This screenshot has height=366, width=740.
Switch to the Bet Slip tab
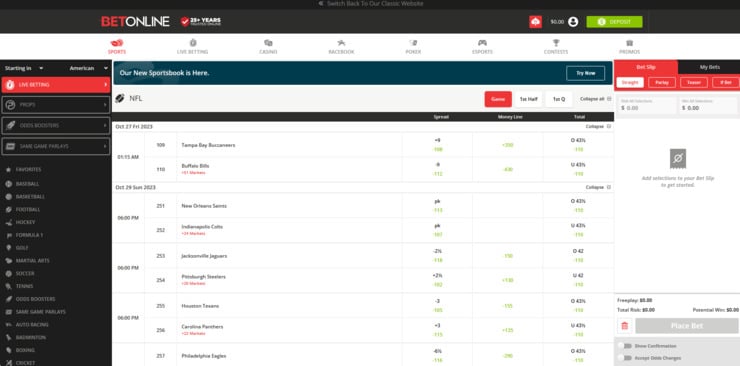pyautogui.click(x=646, y=67)
